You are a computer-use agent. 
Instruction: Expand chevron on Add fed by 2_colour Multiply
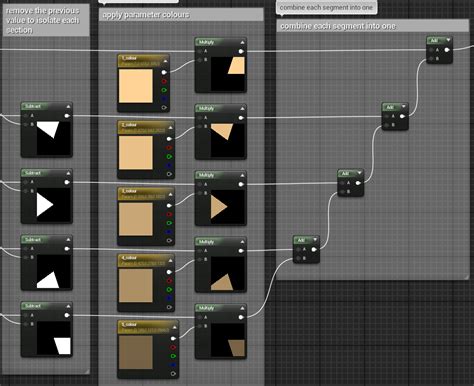point(404,107)
